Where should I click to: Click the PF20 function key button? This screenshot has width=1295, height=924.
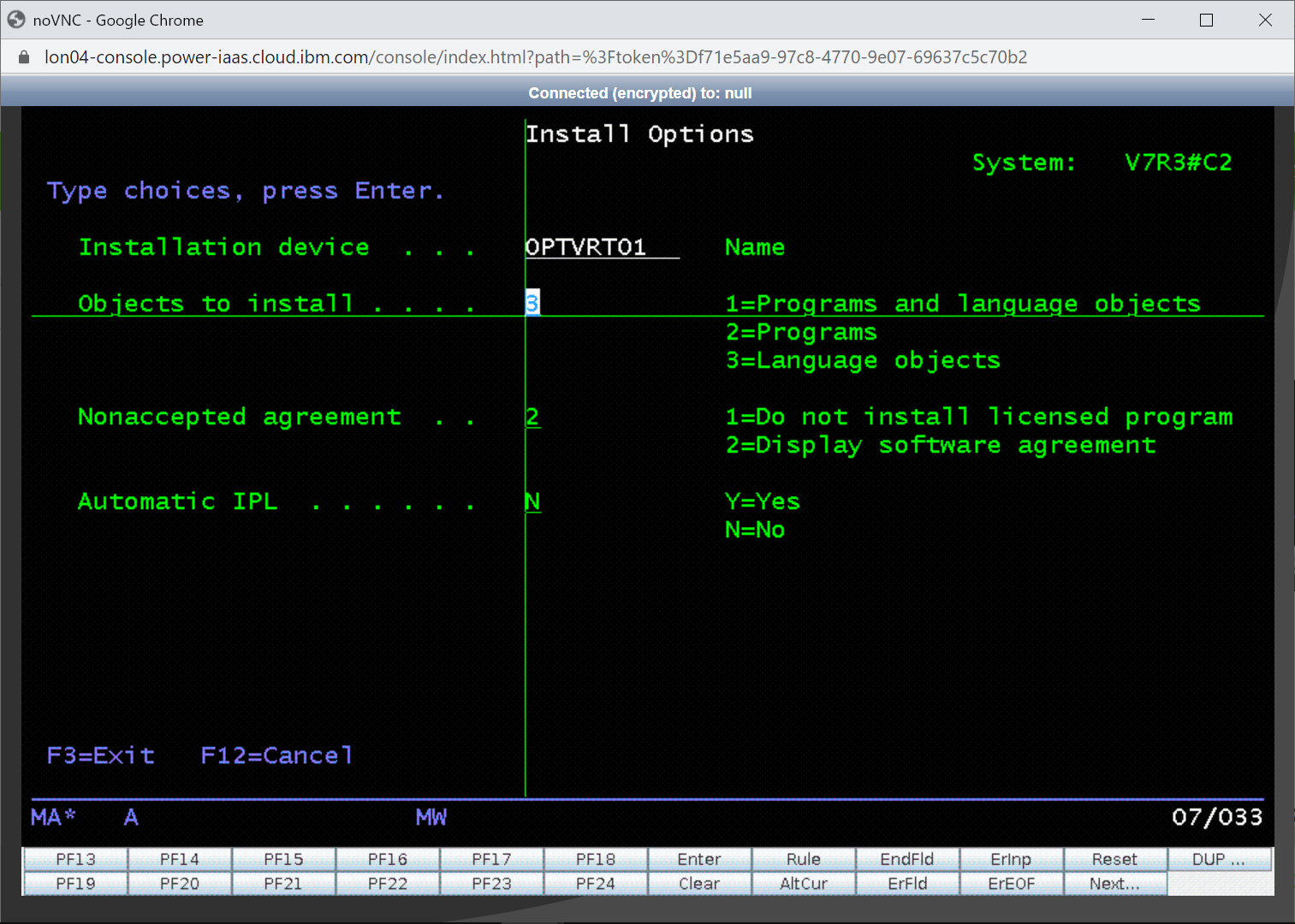coord(180,884)
